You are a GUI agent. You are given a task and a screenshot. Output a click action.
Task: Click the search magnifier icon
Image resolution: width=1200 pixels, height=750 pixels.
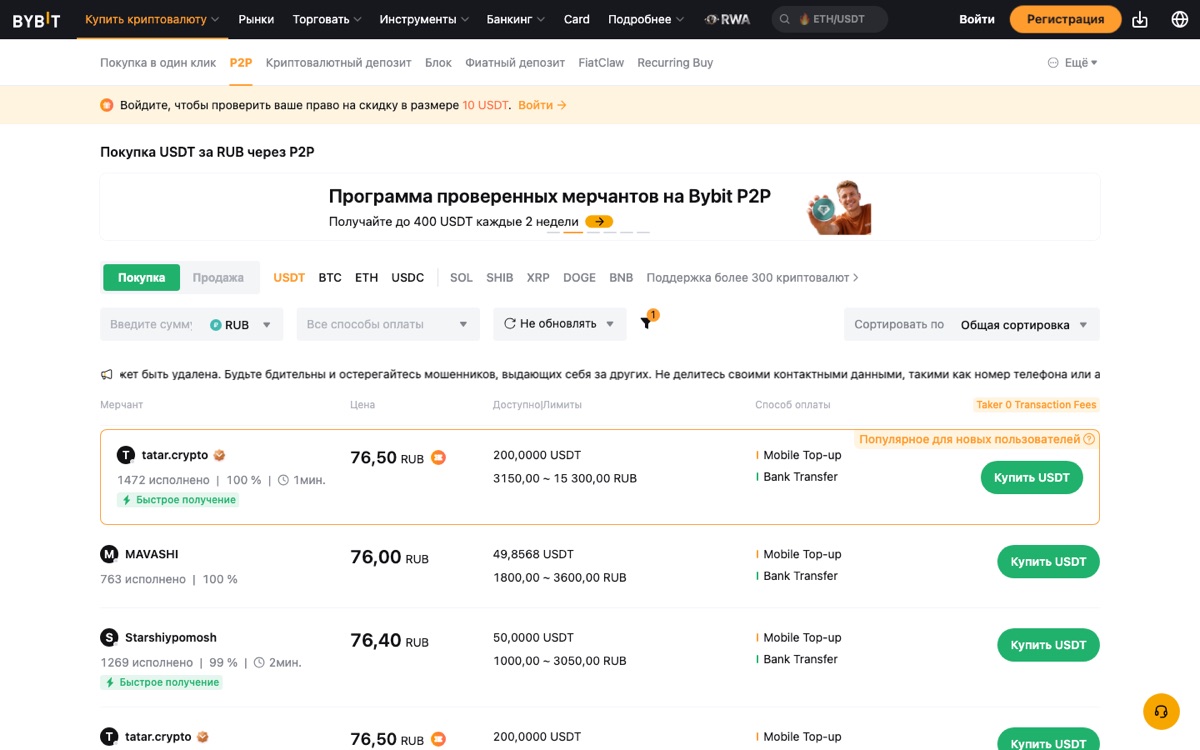787,19
